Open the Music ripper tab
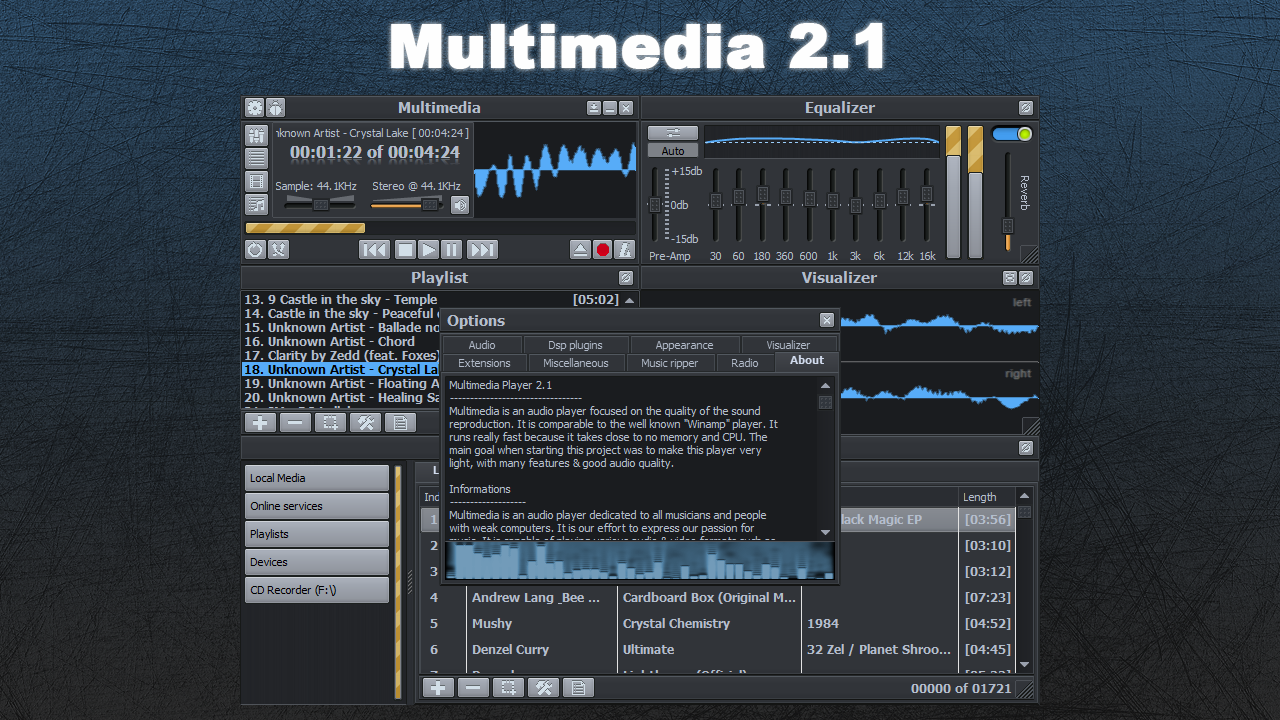Viewport: 1280px width, 720px height. pyautogui.click(x=670, y=363)
